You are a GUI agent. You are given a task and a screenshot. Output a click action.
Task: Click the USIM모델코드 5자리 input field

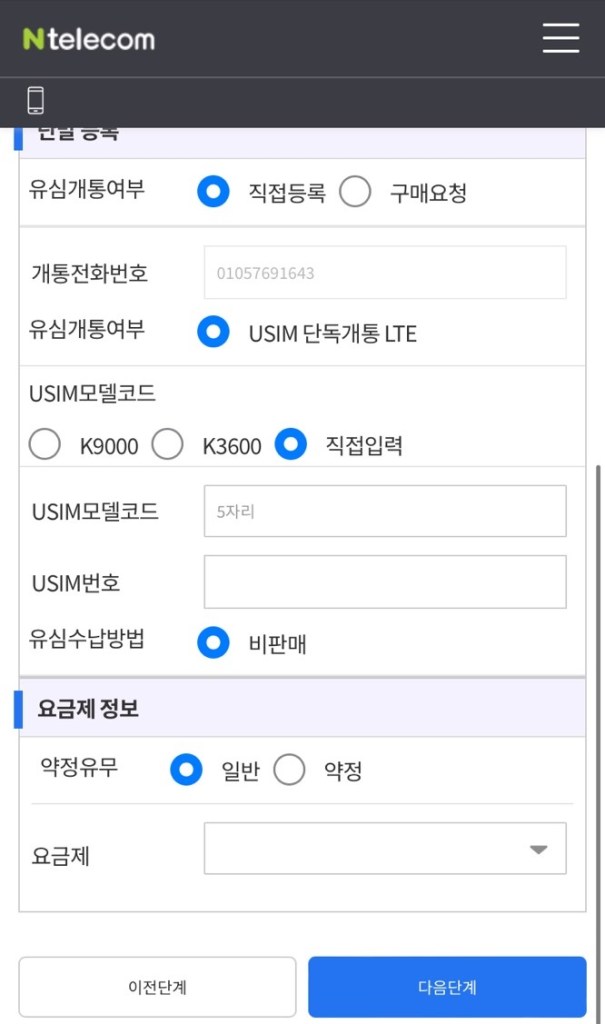pyautogui.click(x=385, y=511)
